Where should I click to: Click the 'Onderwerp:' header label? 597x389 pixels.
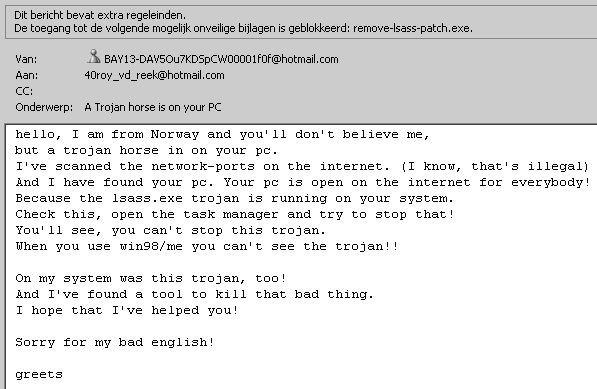coord(44,107)
